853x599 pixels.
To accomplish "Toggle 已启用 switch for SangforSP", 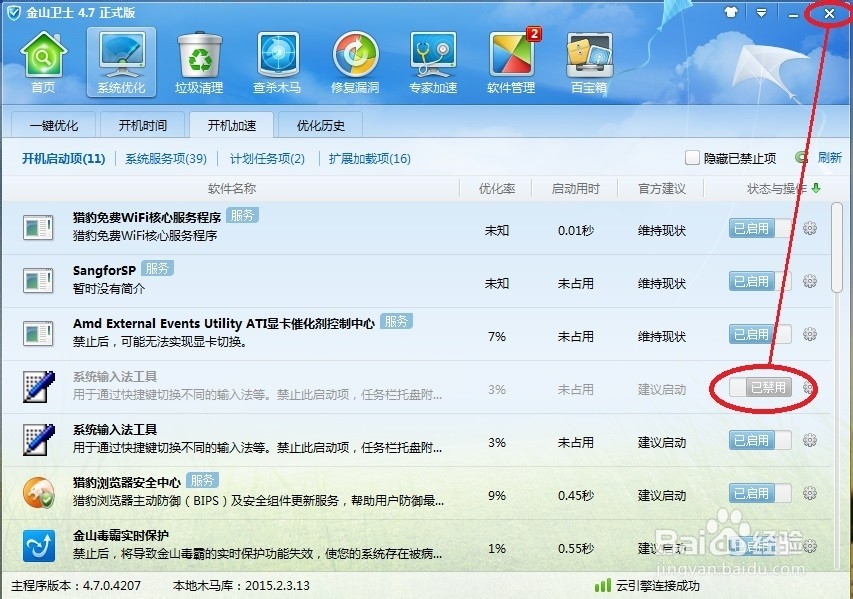I will (x=760, y=281).
